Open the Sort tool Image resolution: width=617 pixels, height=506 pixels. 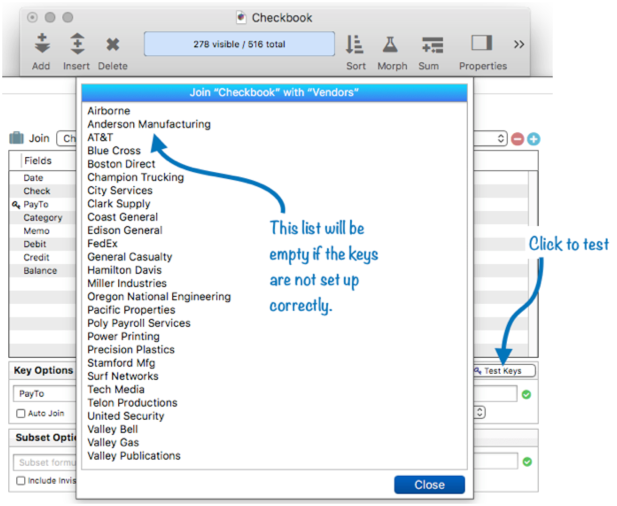pyautogui.click(x=355, y=44)
